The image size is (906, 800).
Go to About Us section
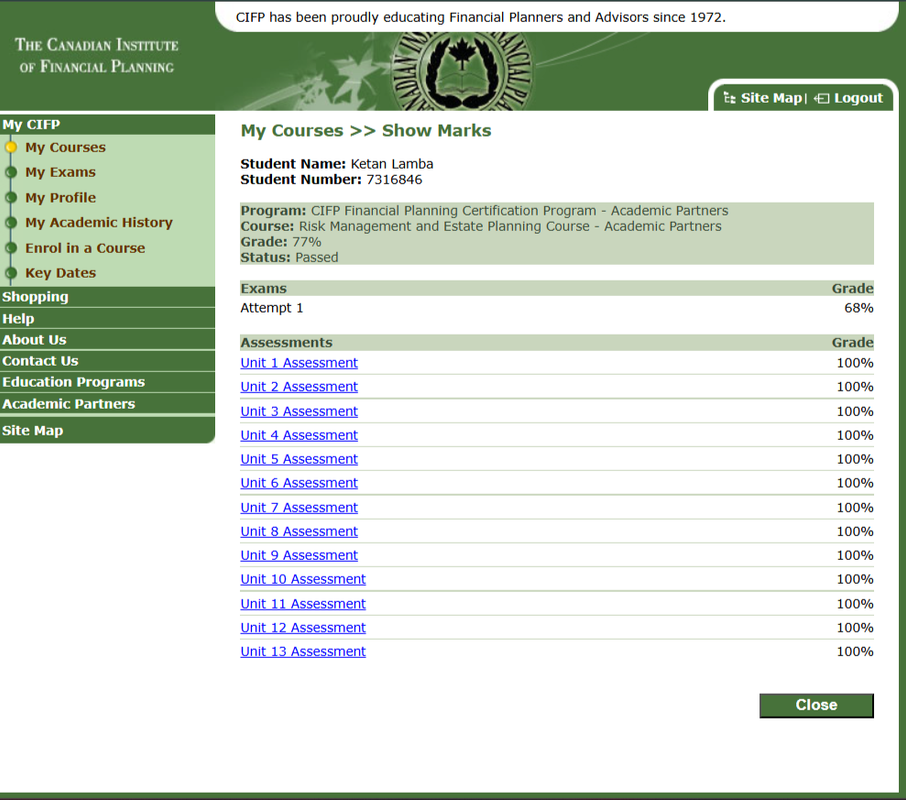click(x=107, y=340)
